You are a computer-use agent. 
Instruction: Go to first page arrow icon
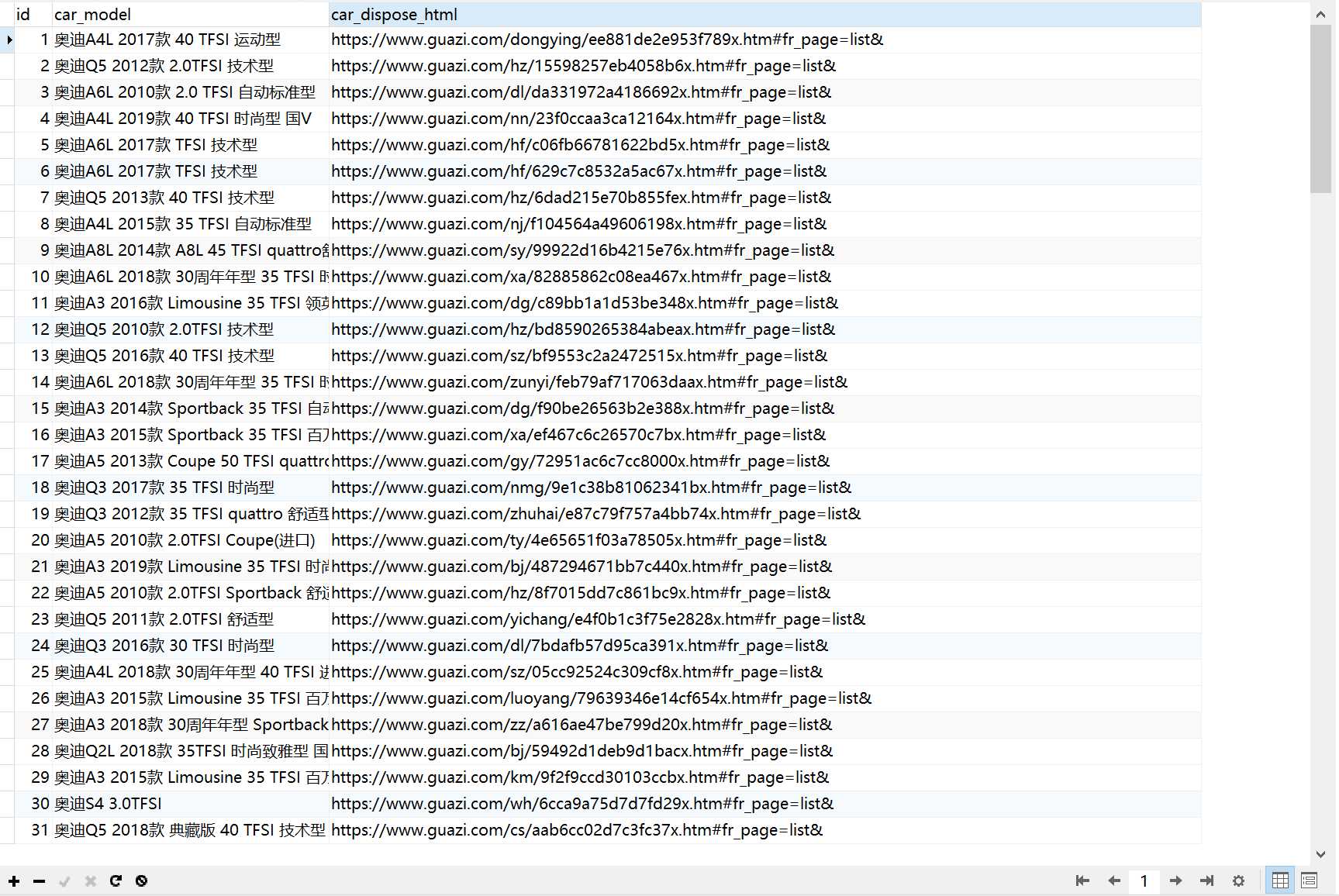pyautogui.click(x=1083, y=880)
